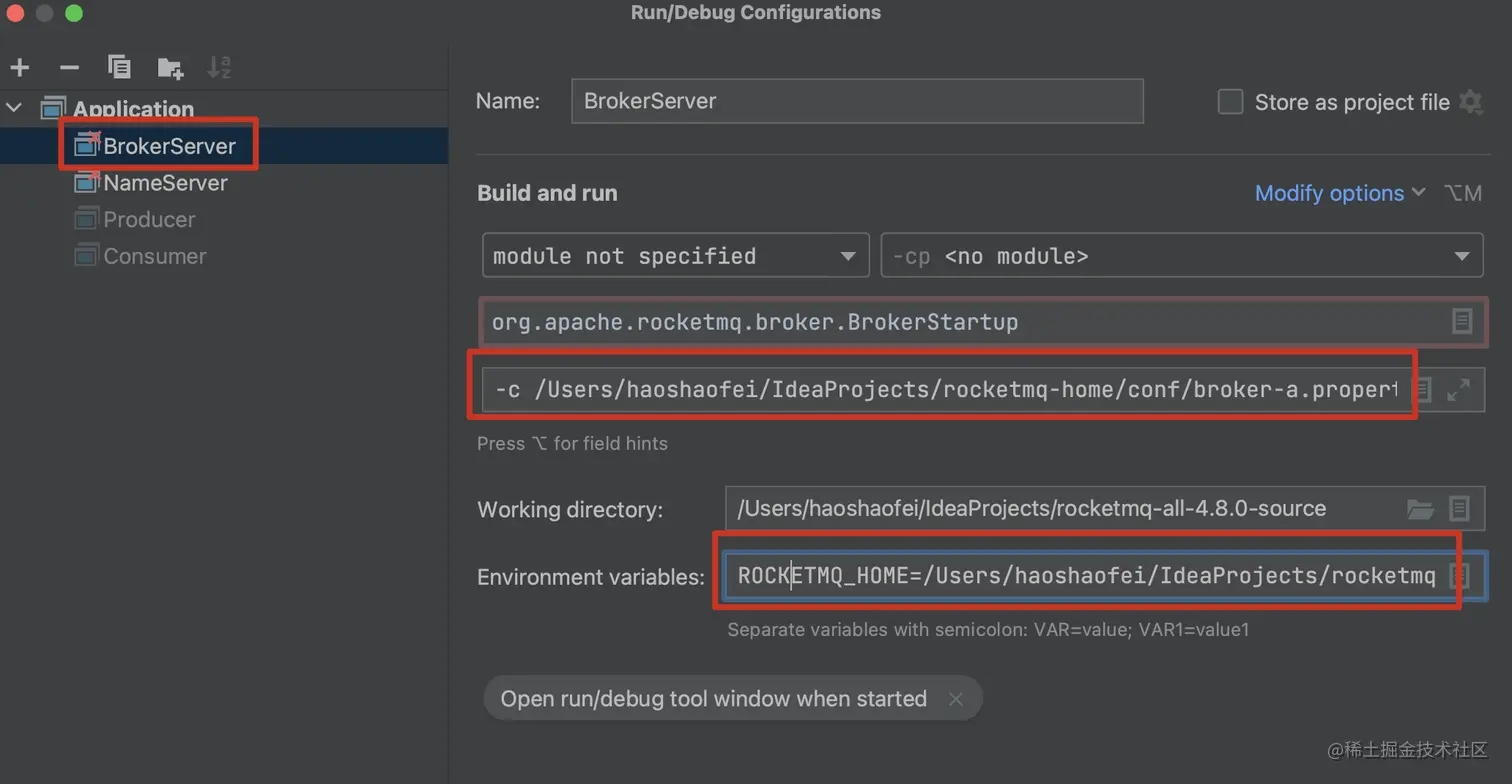1512x784 pixels.
Task: Add a new configuration with plus icon
Action: [x=20, y=68]
